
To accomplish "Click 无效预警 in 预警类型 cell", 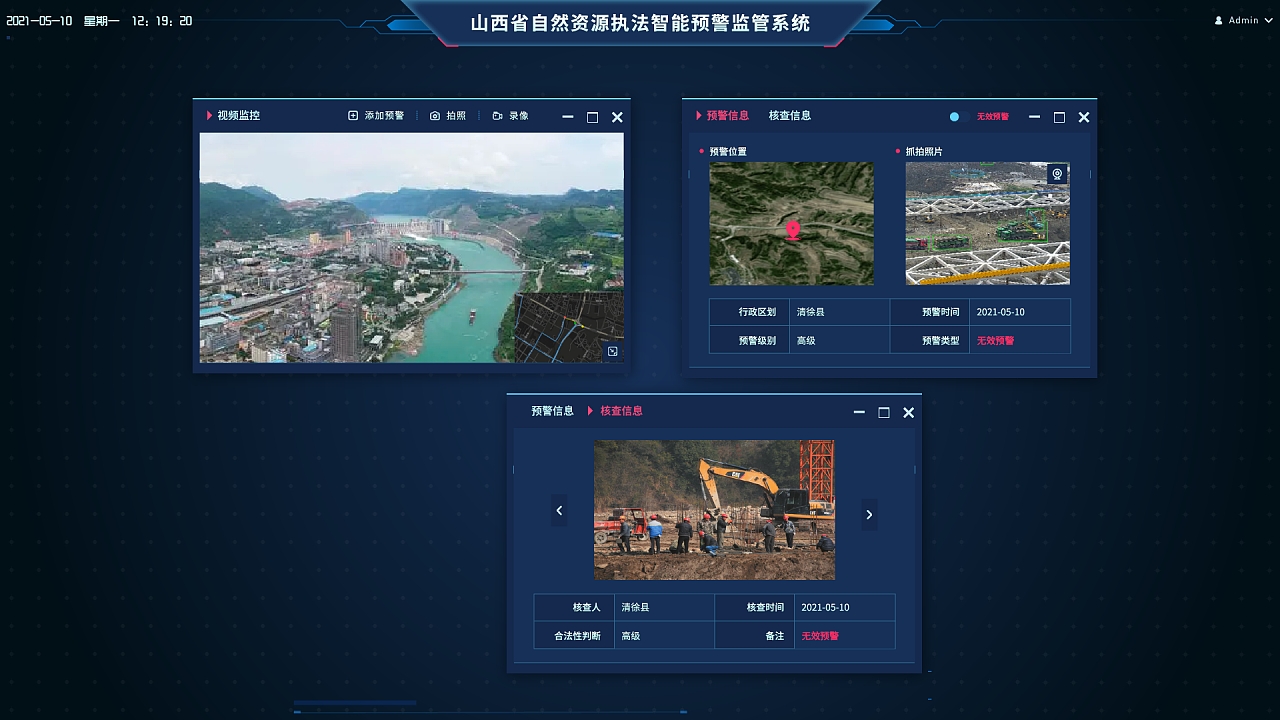I will tap(995, 341).
